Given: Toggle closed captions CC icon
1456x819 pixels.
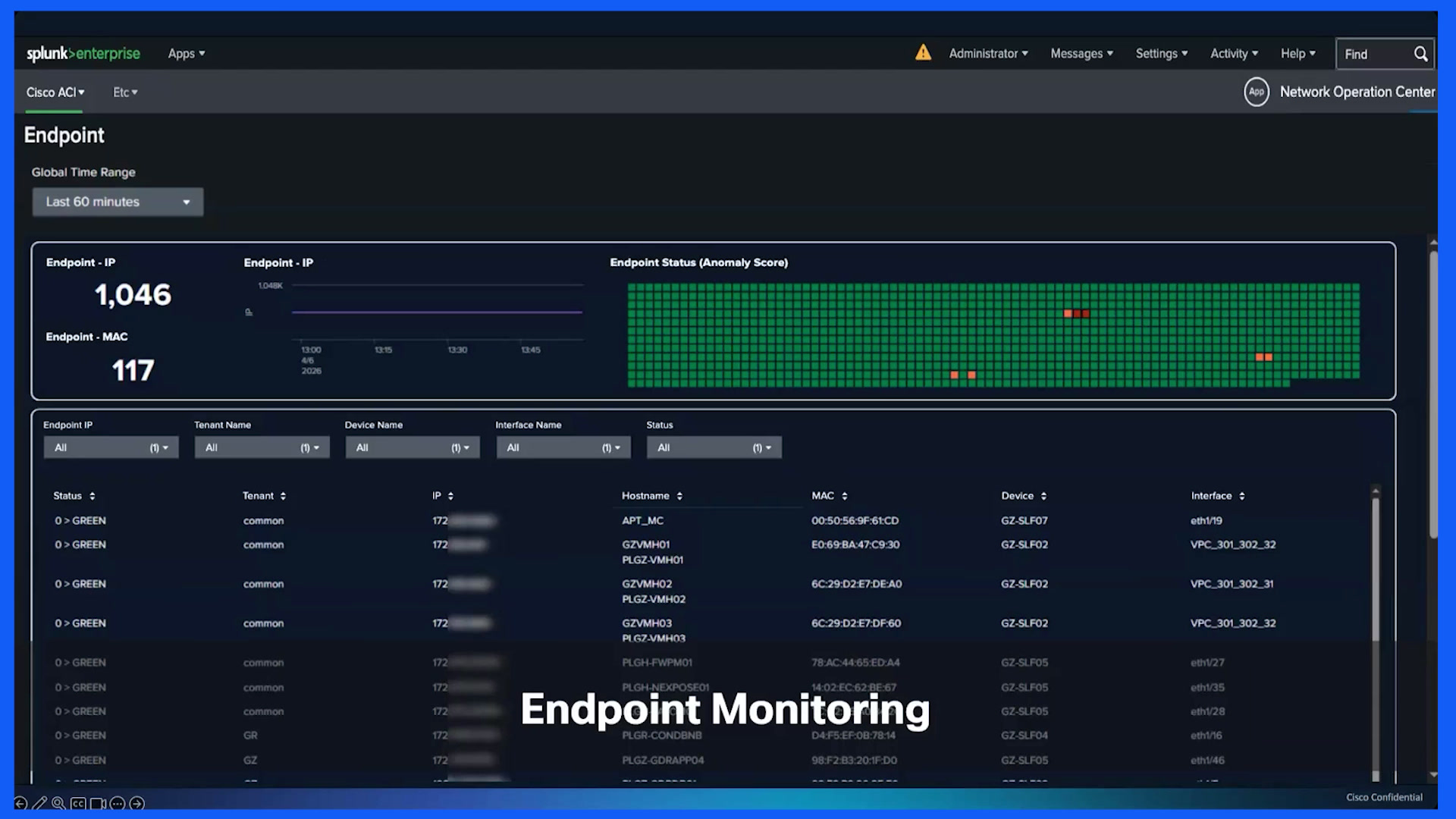Looking at the screenshot, I should tap(78, 803).
